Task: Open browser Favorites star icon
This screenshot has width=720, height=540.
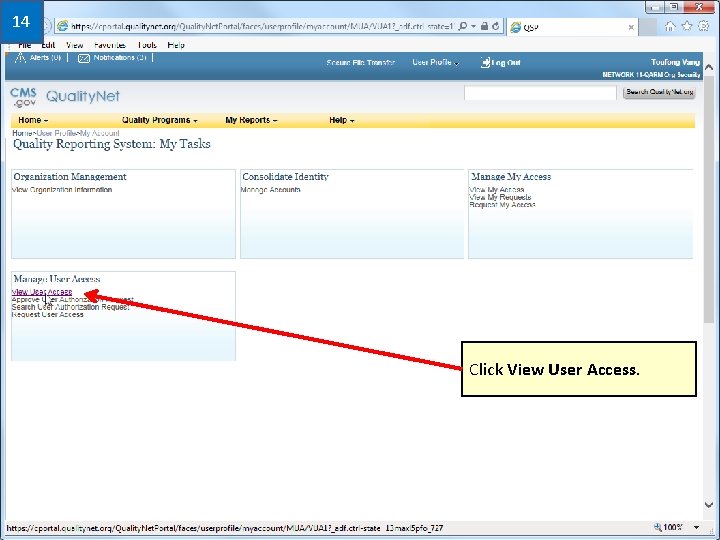Action: [686, 26]
